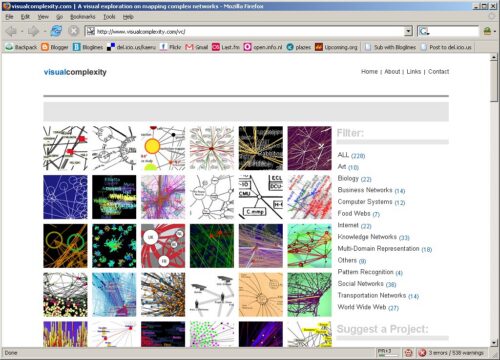Open the Links page link
This screenshot has height=360, width=500.
click(x=414, y=72)
